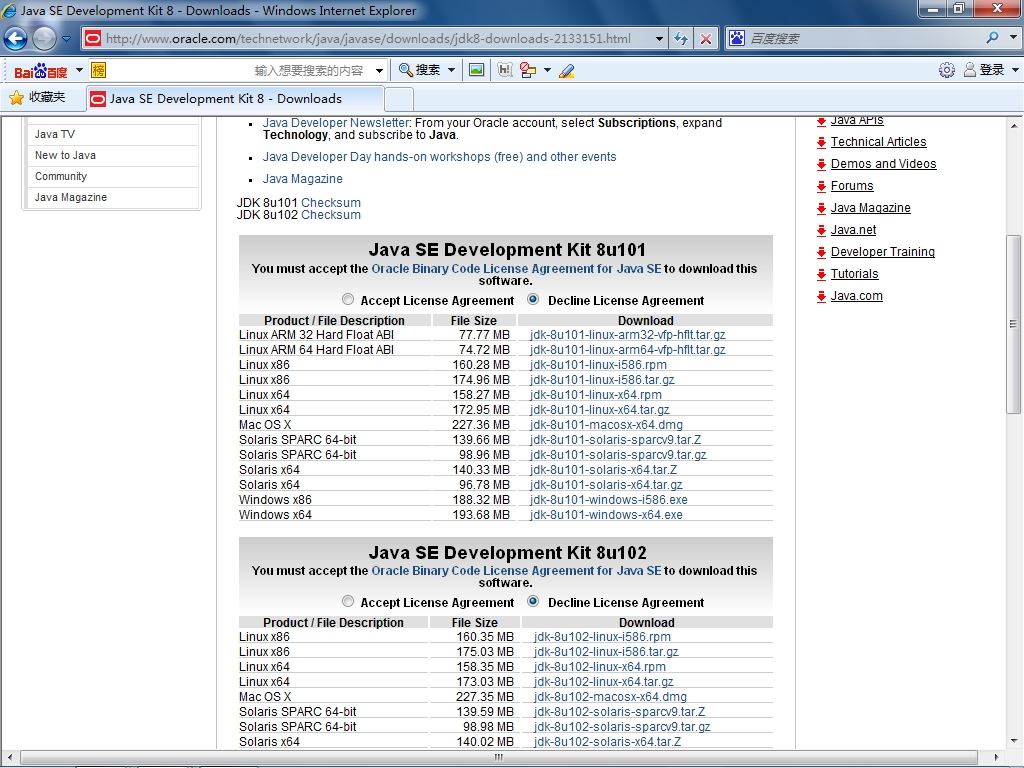The width and height of the screenshot is (1024, 768).
Task: Click the 188.32 MB file size cell
Action: 481,500
